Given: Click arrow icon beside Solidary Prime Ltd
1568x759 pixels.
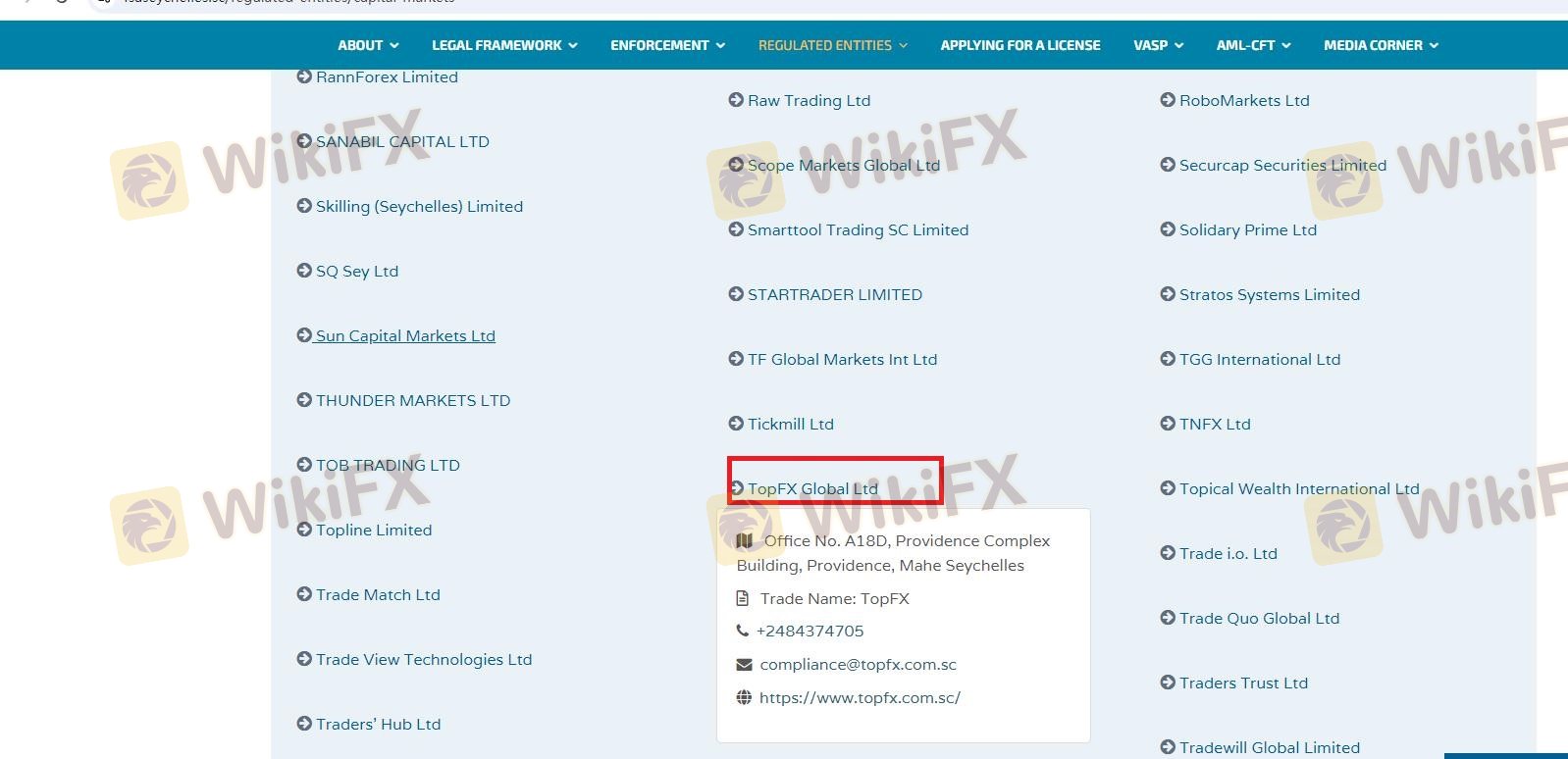Looking at the screenshot, I should pos(1168,229).
